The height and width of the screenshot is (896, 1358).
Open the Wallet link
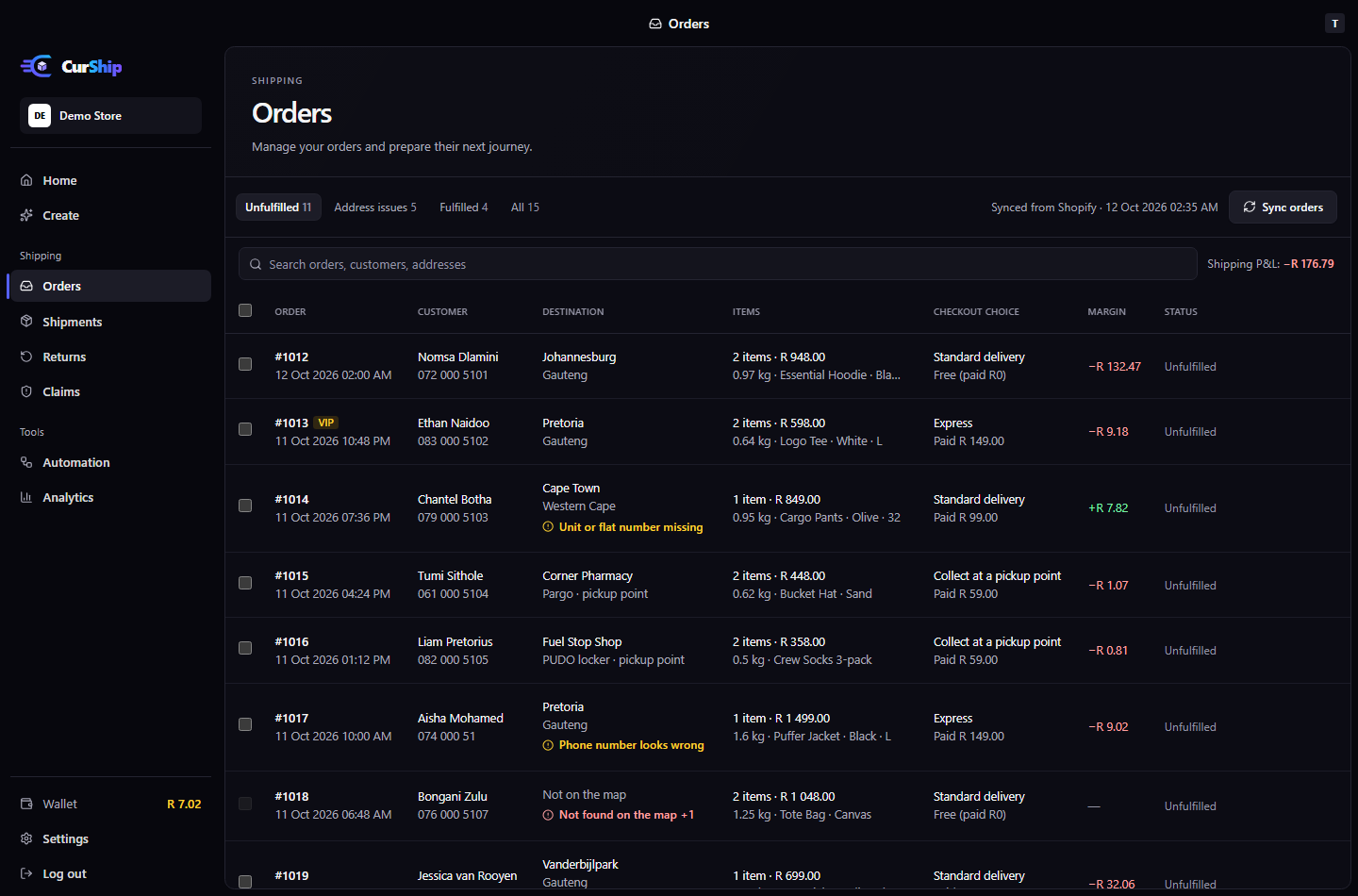pyautogui.click(x=110, y=804)
